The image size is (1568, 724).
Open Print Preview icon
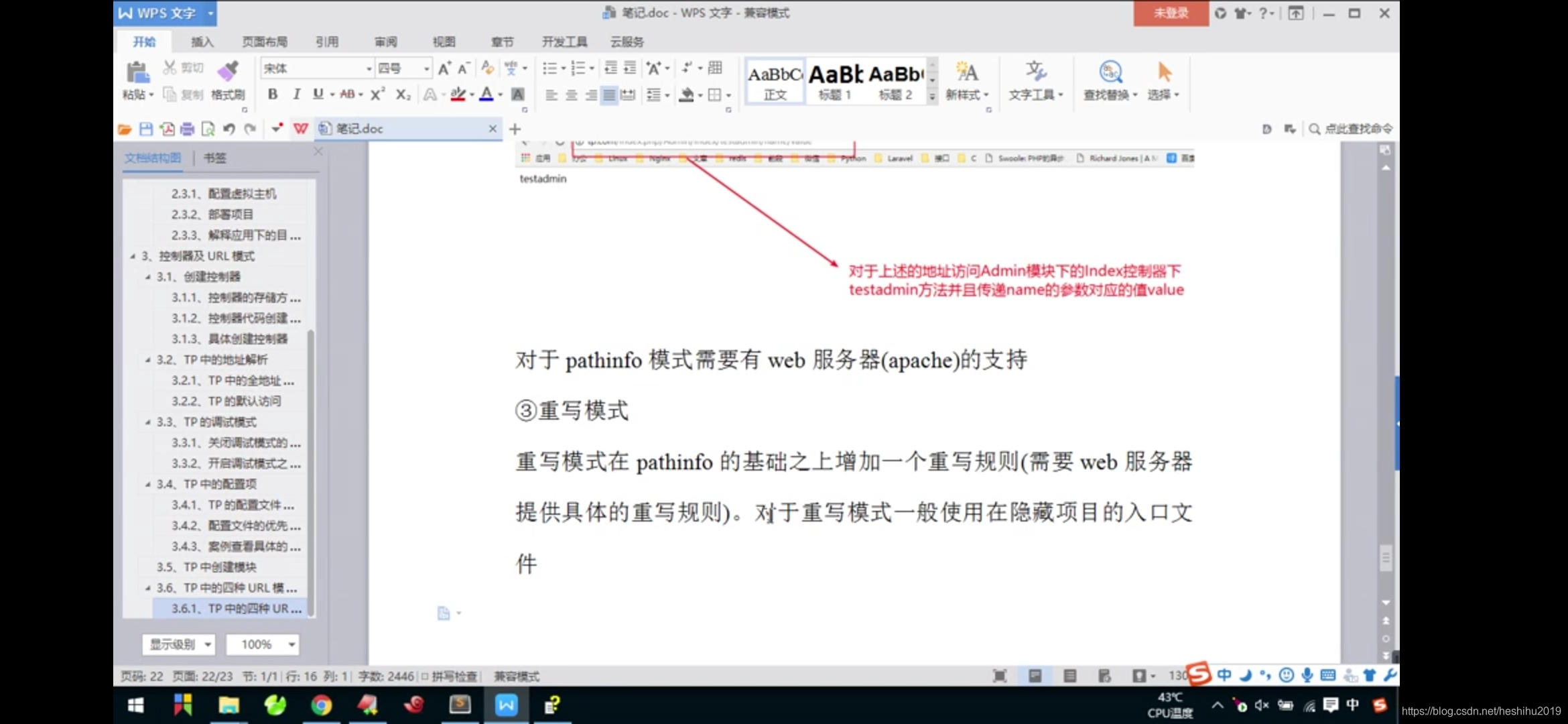[208, 129]
